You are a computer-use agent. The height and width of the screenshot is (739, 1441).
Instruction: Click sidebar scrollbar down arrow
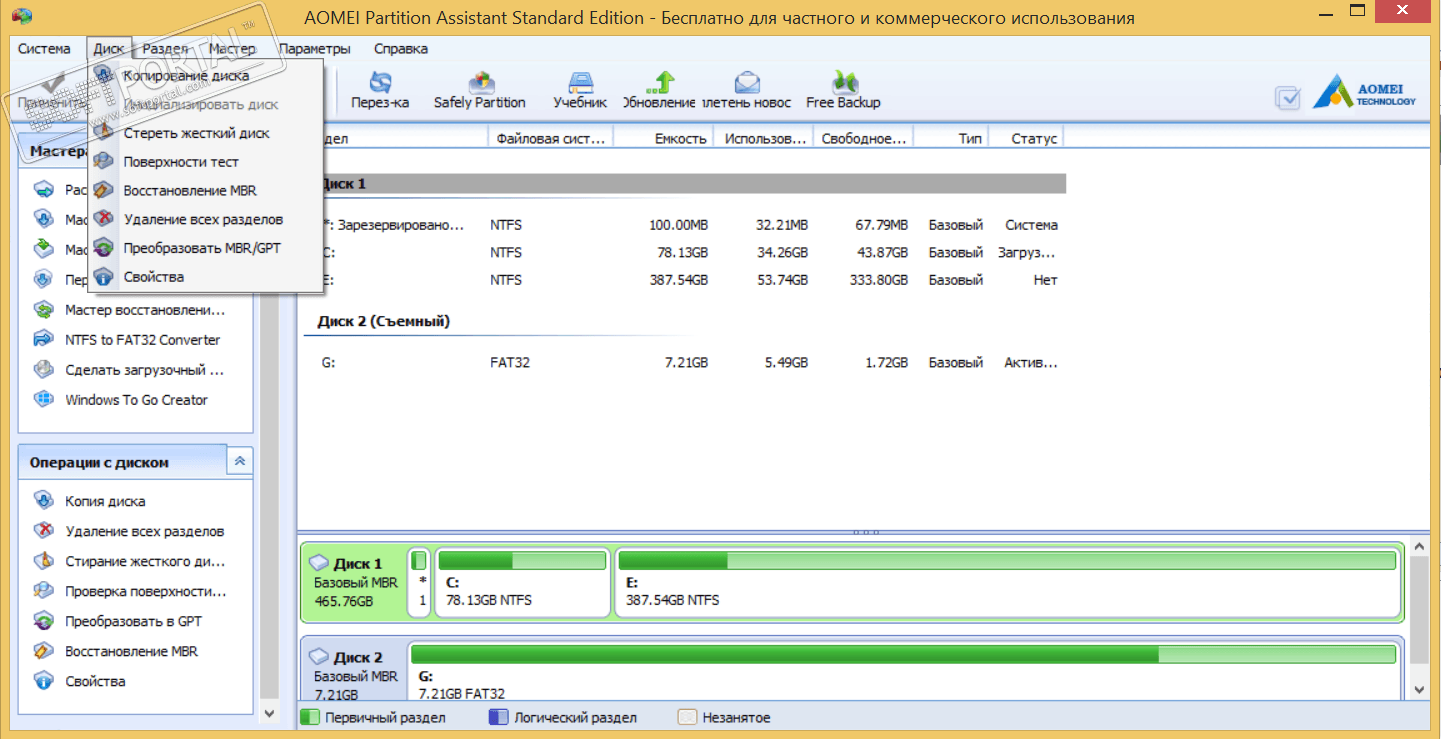tap(268, 714)
